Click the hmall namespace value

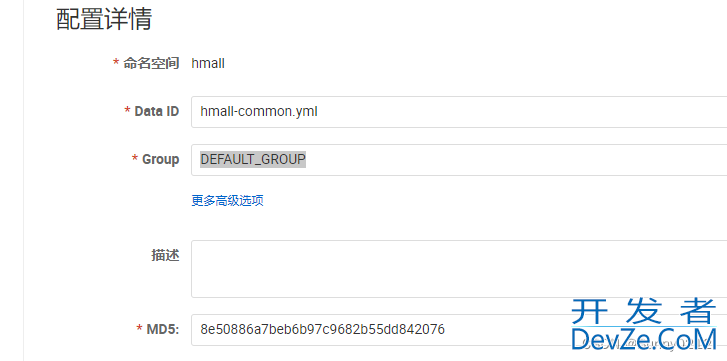click(208, 63)
